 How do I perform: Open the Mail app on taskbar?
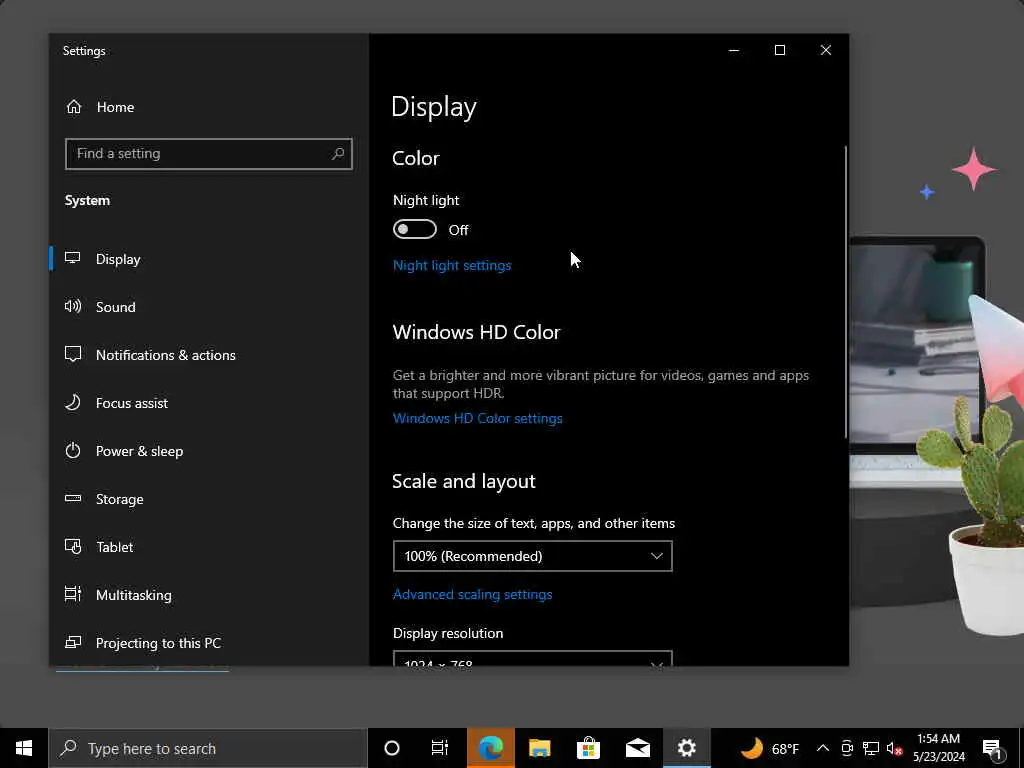click(637, 748)
